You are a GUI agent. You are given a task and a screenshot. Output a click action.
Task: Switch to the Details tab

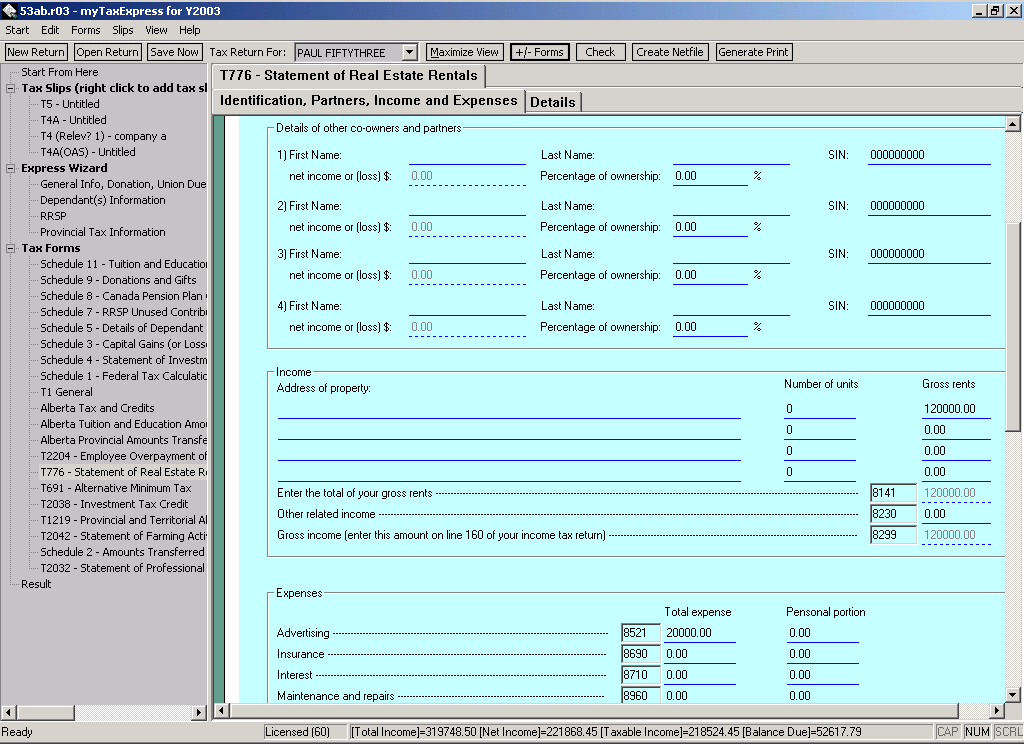pyautogui.click(x=553, y=102)
